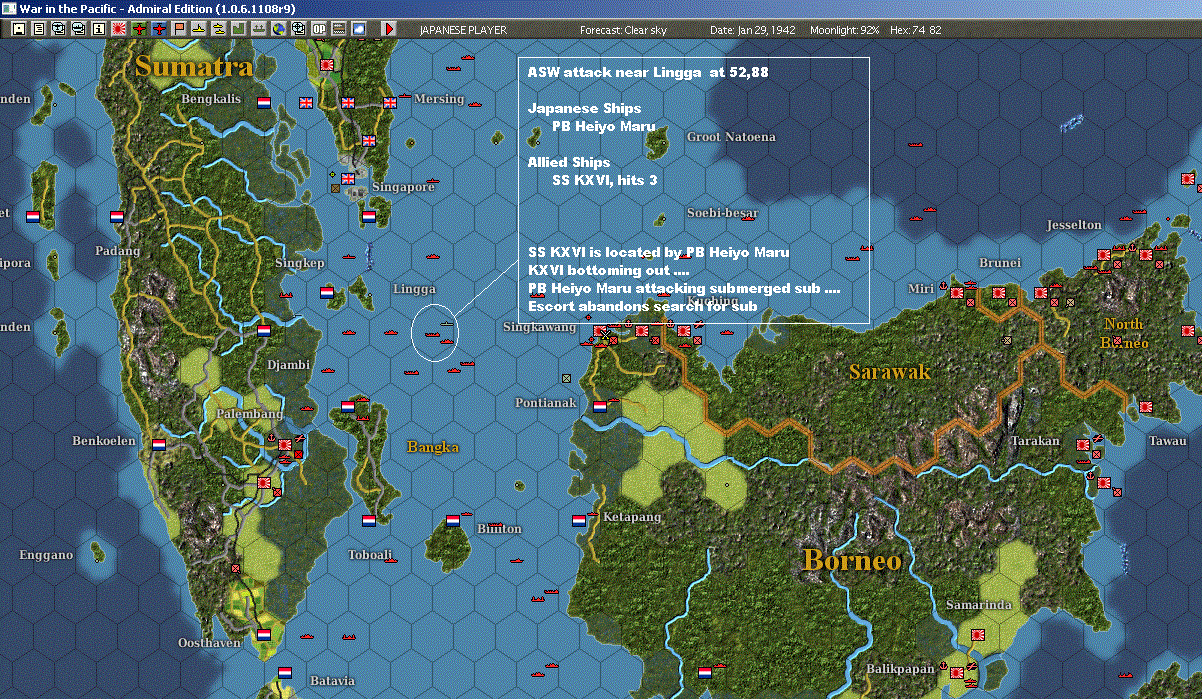
Task: Click the Balikpapan city label
Action: tap(902, 668)
